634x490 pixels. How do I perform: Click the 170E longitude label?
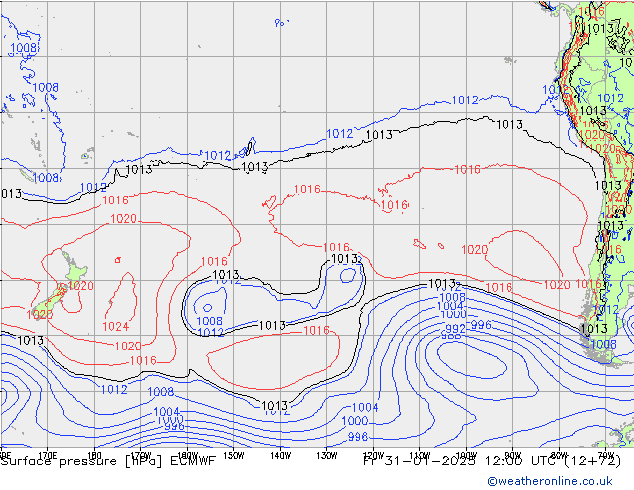click(x=47, y=455)
